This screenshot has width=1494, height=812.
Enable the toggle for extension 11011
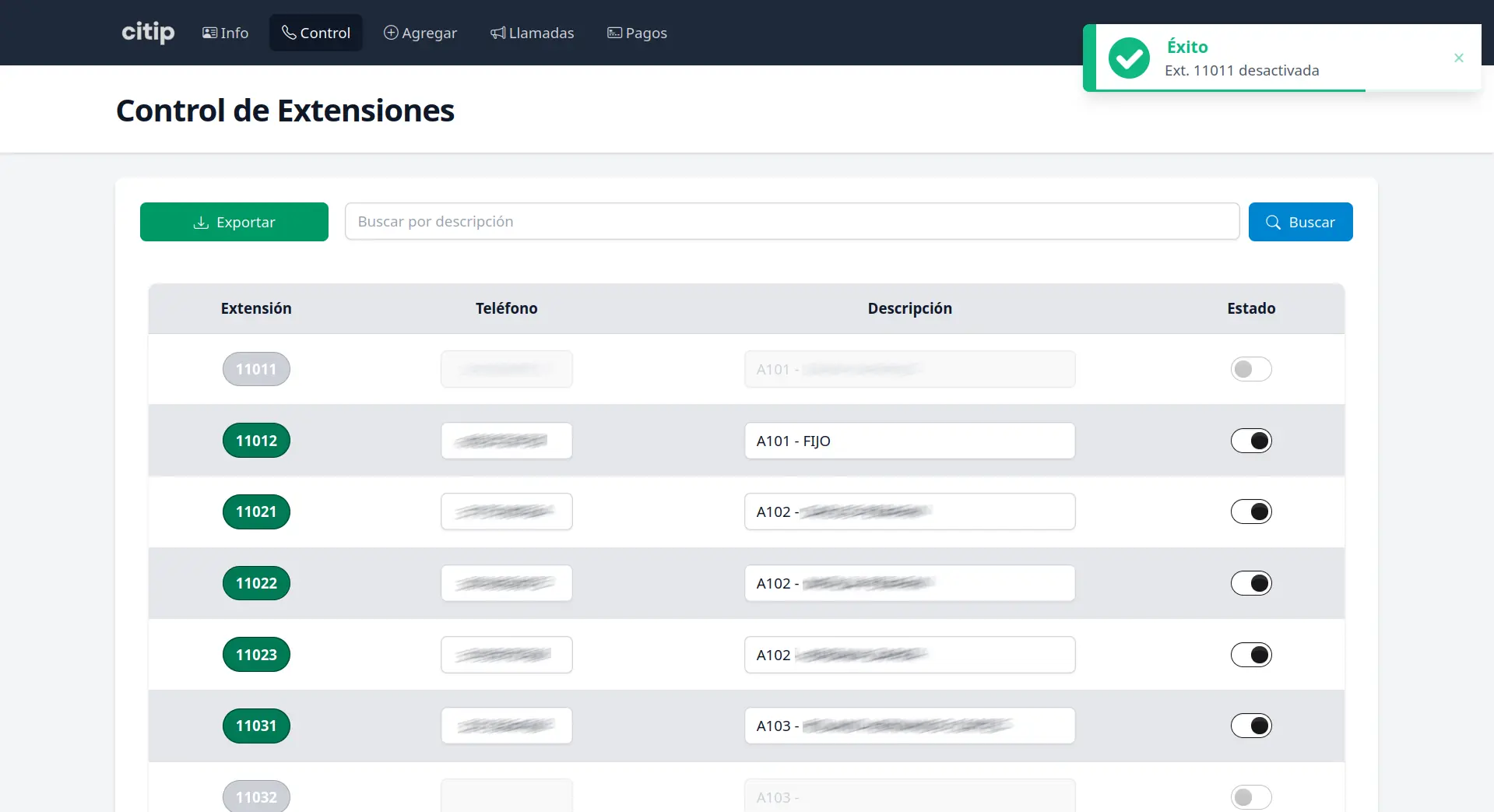1250,369
